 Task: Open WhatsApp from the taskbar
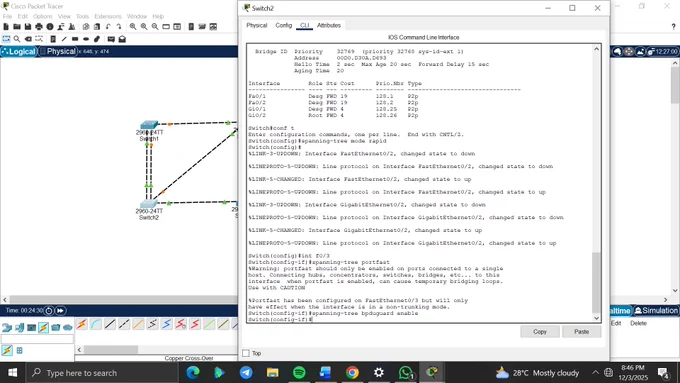click(x=405, y=373)
